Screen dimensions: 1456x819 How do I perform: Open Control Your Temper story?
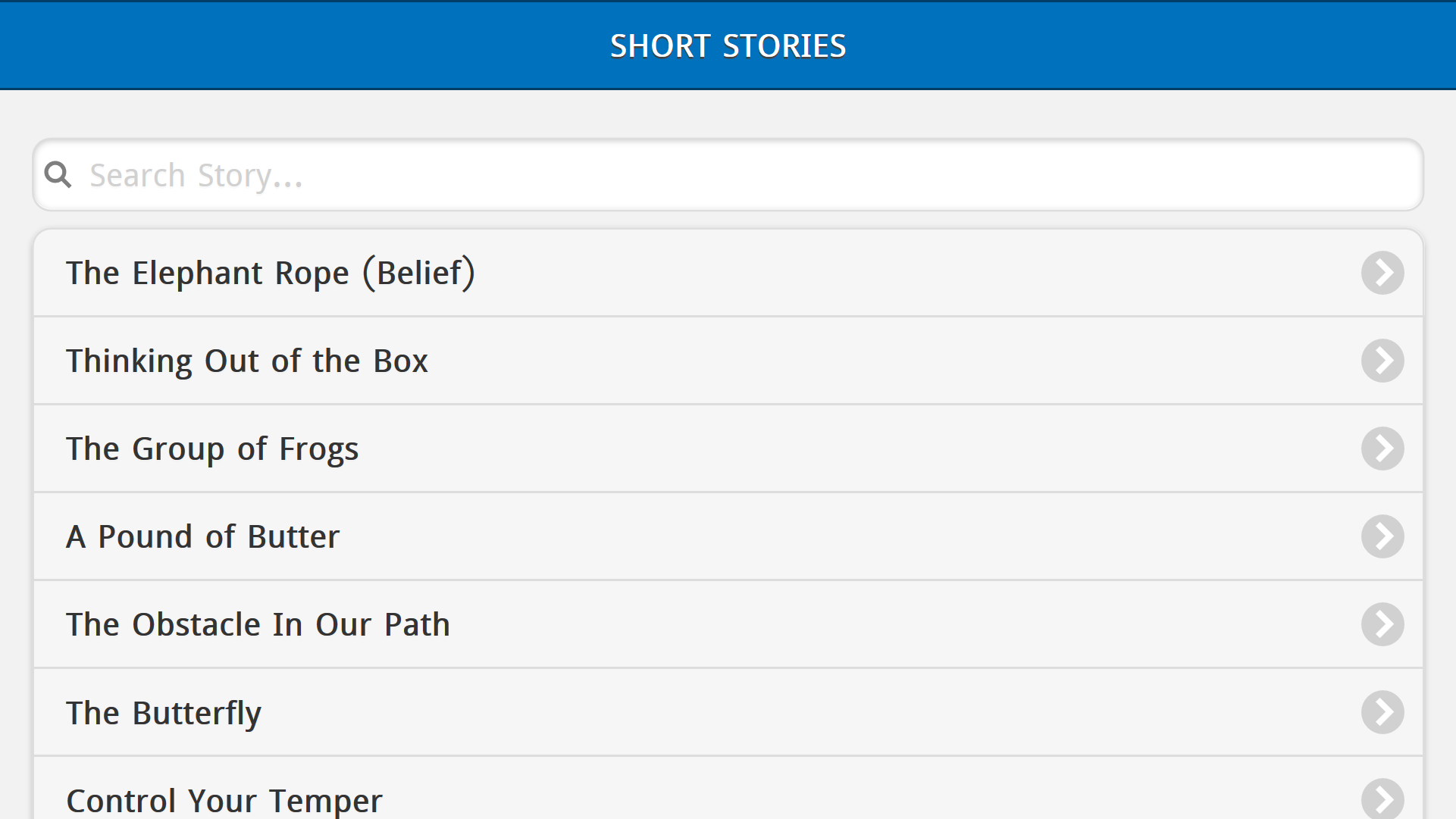[224, 799]
